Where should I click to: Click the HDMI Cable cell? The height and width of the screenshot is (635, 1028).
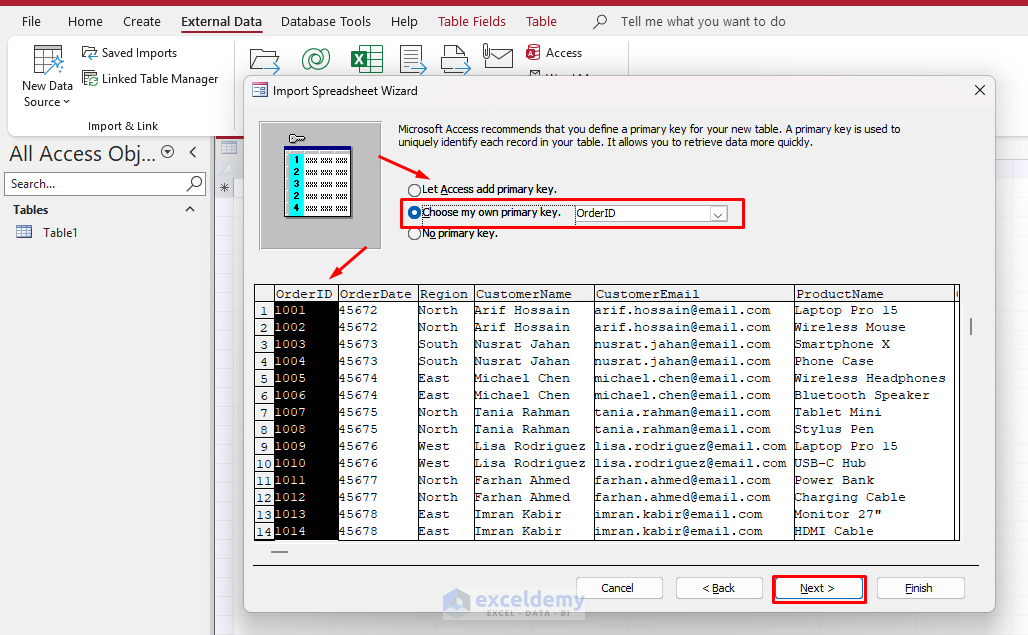click(x=874, y=531)
